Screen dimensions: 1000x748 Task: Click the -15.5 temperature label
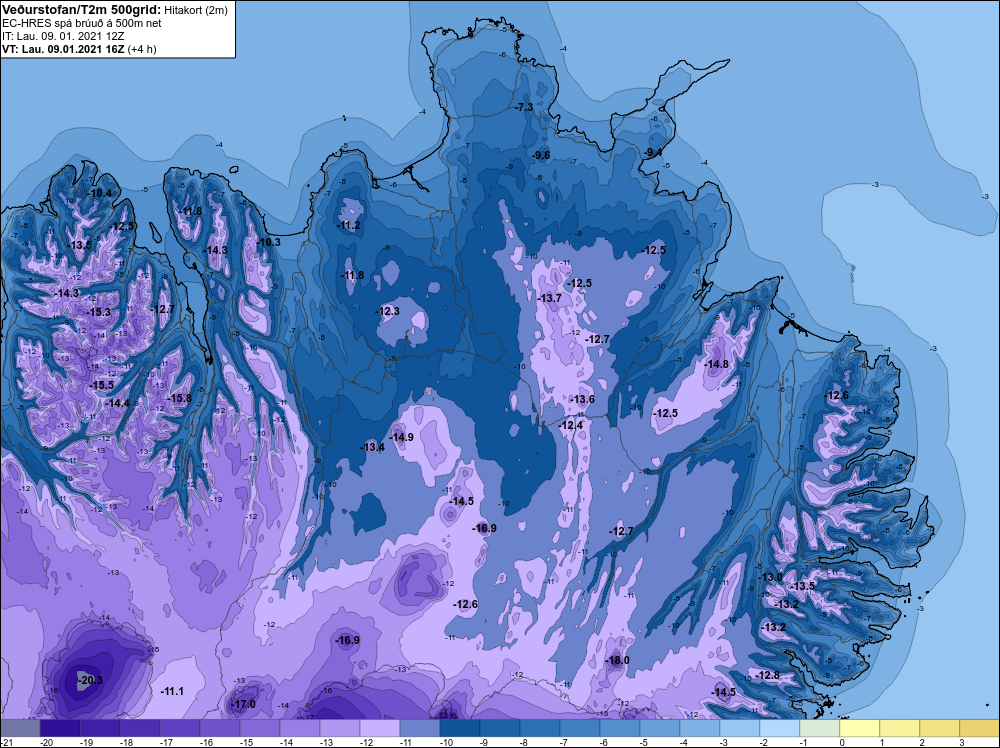pyautogui.click(x=101, y=385)
